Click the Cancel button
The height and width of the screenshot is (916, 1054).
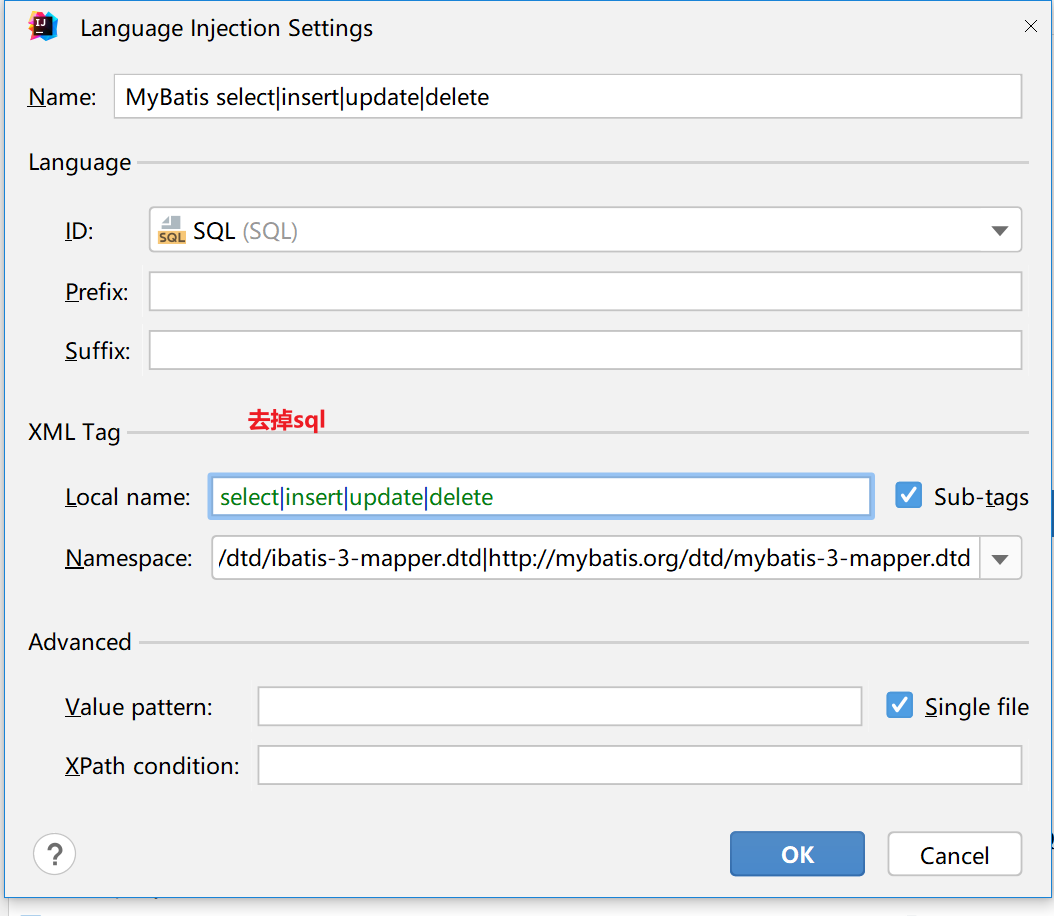pos(955,854)
